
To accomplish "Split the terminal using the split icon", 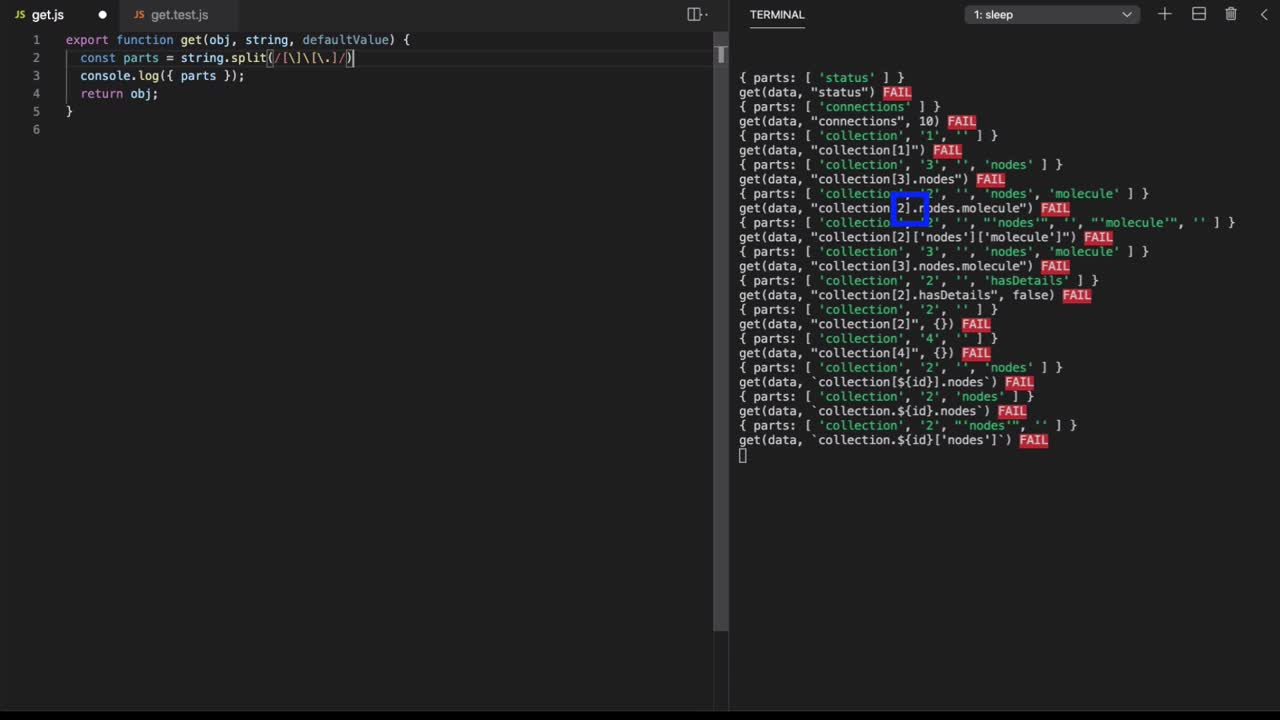I will 1199,14.
